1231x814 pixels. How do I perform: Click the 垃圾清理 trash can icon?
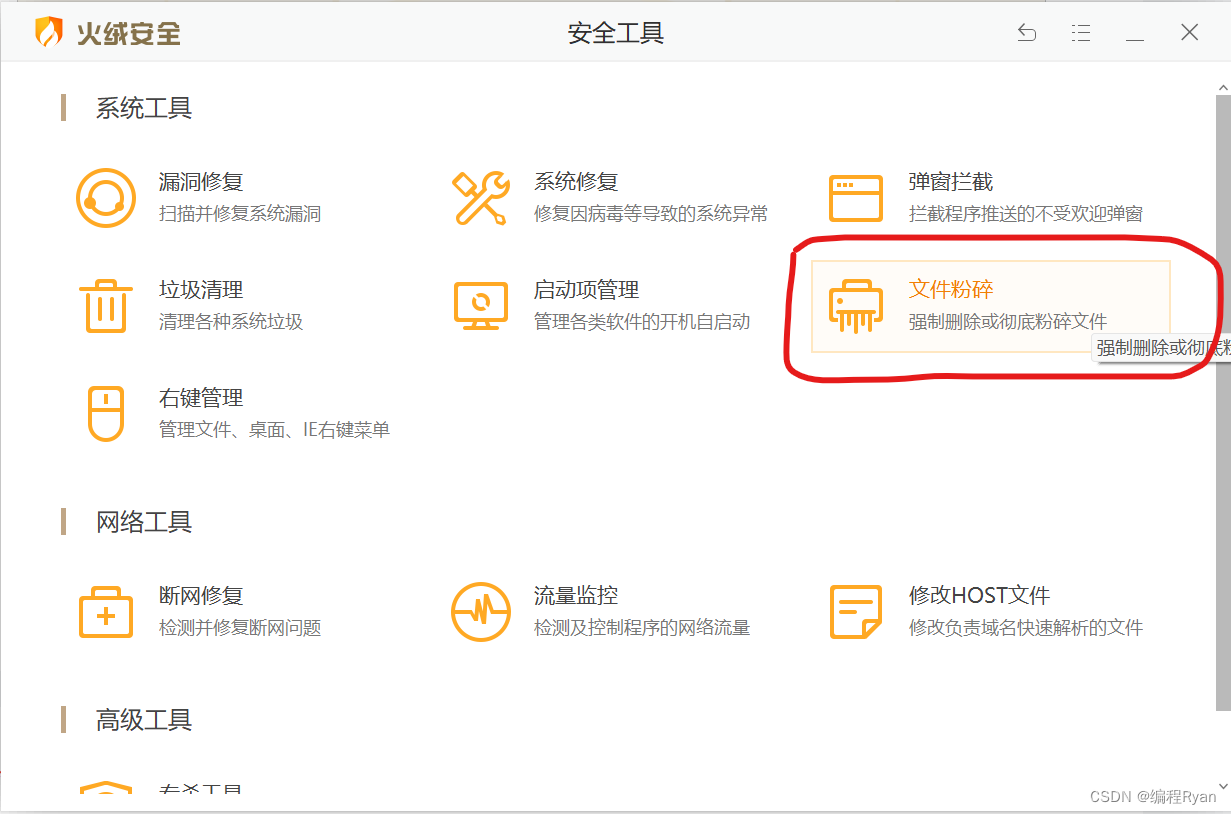point(105,306)
